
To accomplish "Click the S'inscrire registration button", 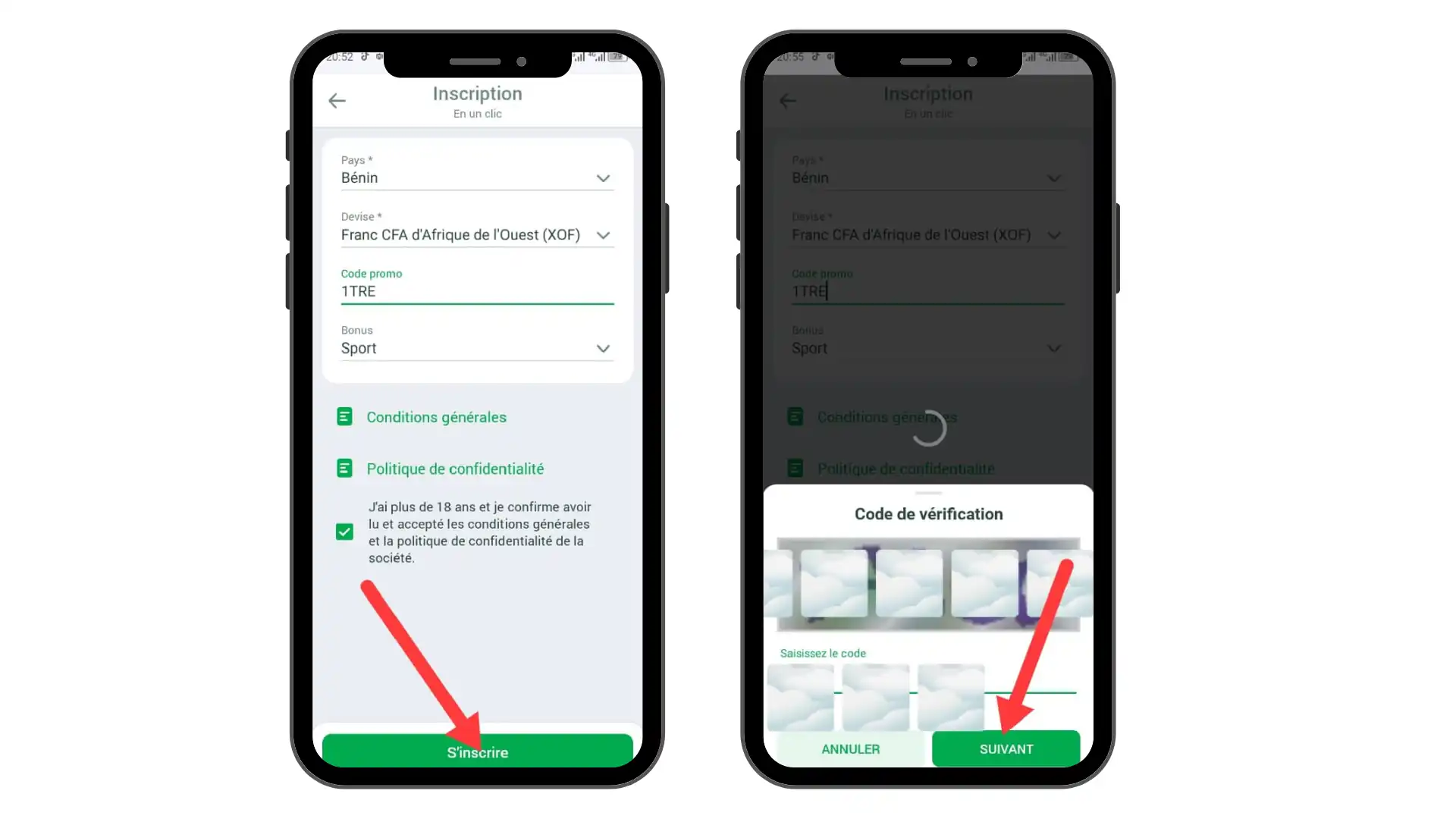I will (x=477, y=752).
